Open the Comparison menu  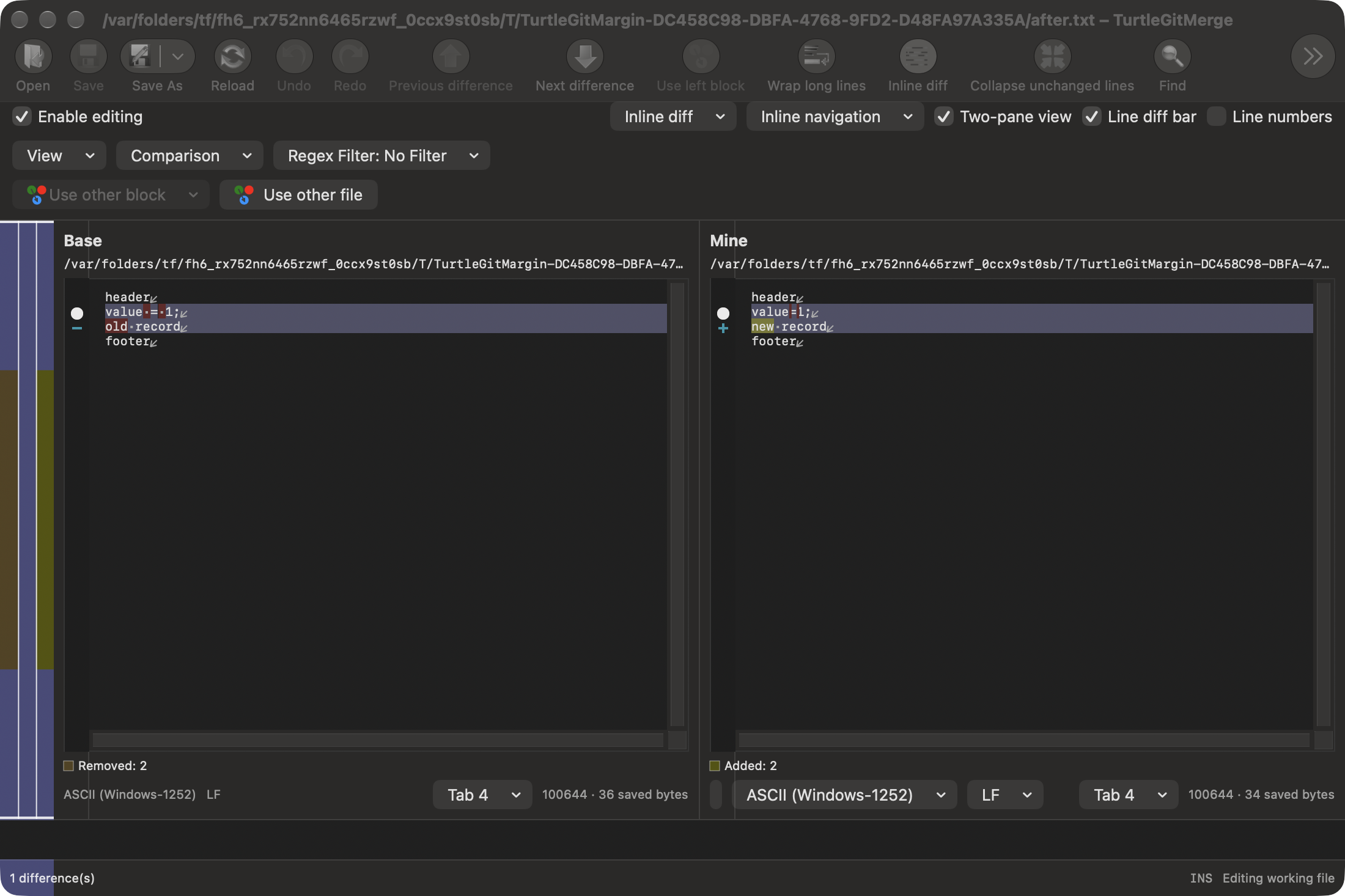(x=190, y=156)
